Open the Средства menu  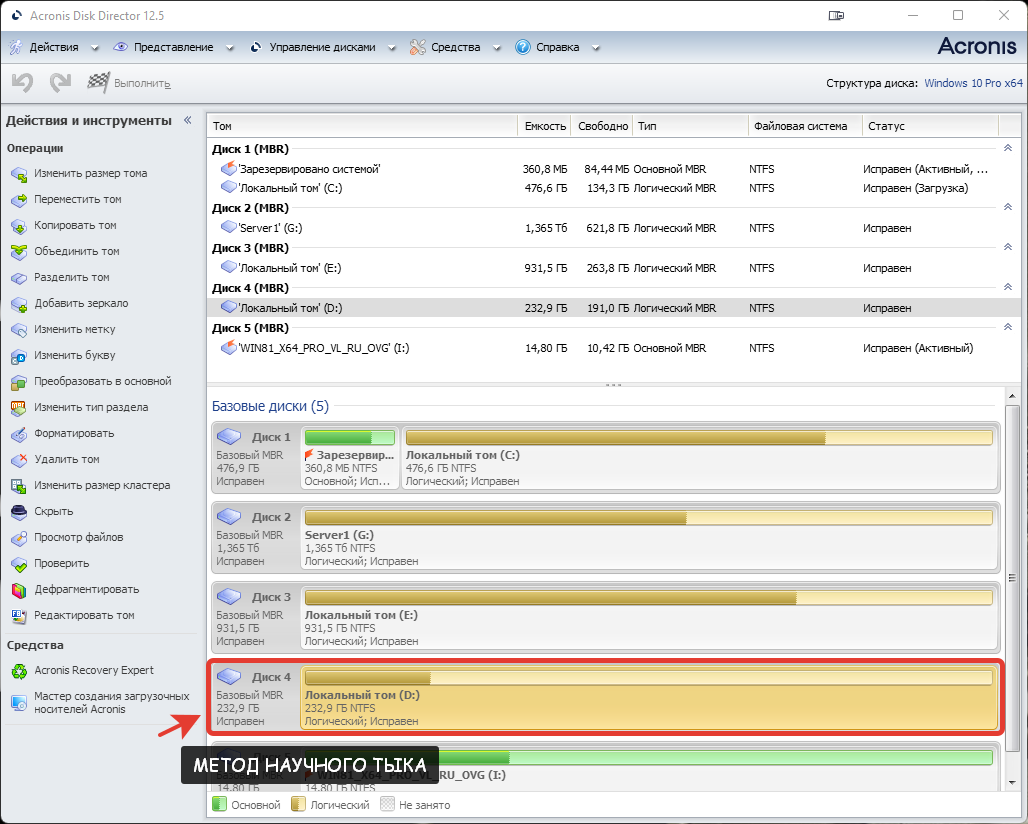pos(456,47)
